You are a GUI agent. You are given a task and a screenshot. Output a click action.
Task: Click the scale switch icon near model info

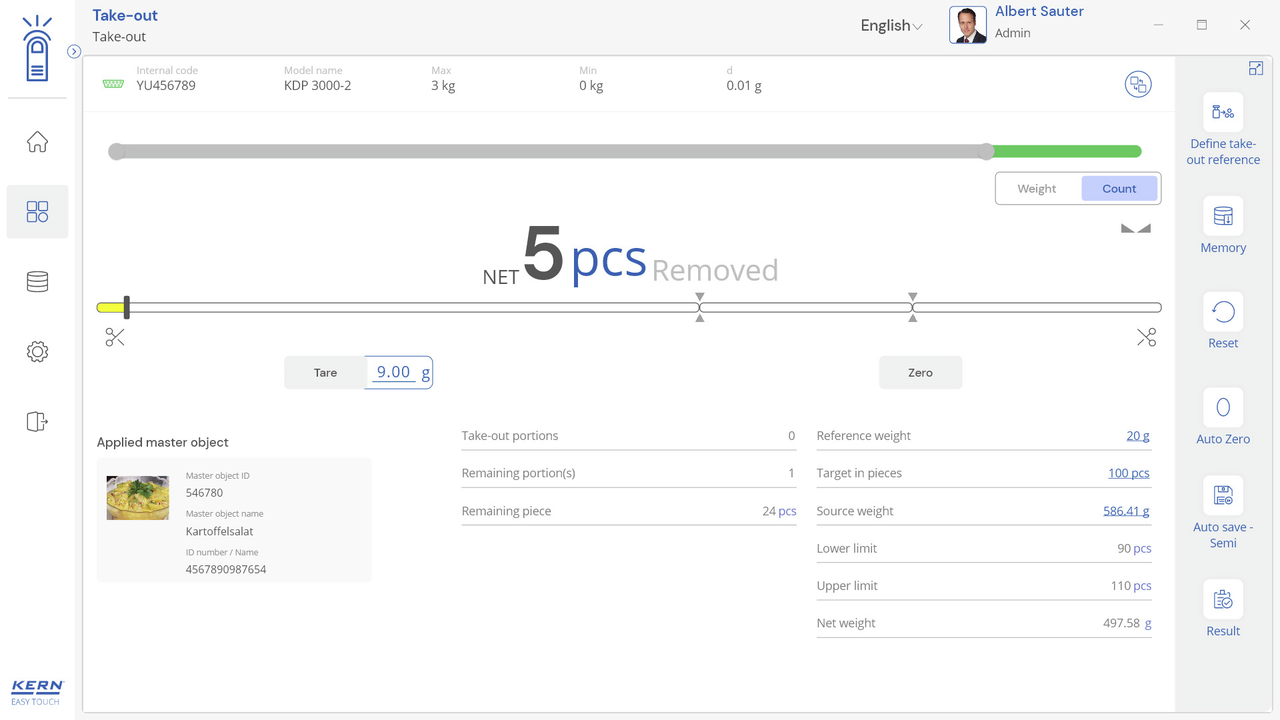(x=1137, y=85)
